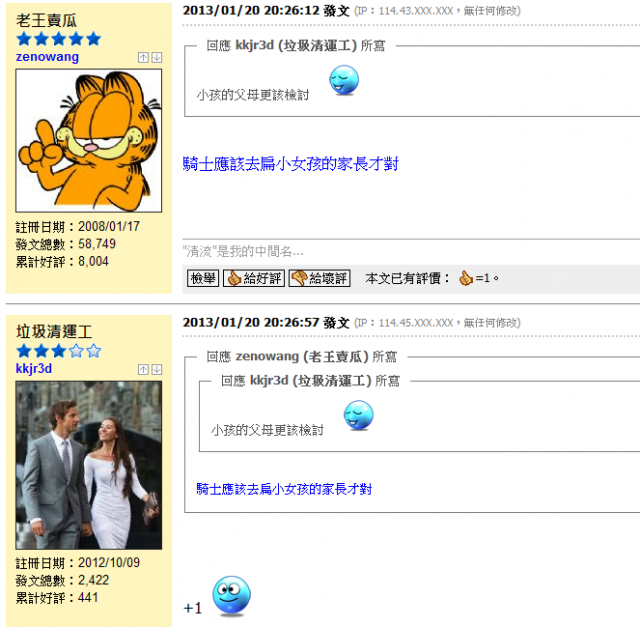Report the post with 檢舉 button

click(x=203, y=278)
